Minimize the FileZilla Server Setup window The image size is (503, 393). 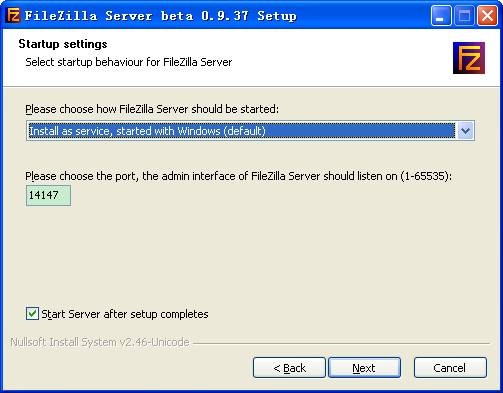click(441, 15)
